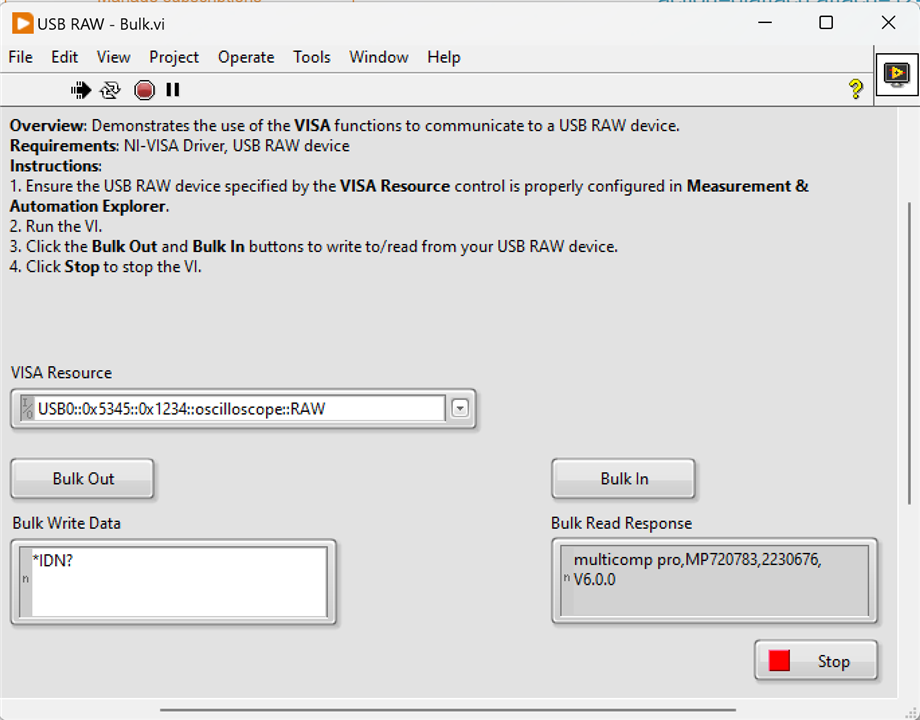Image resolution: width=920 pixels, height=720 pixels.
Task: Expand the VISA Resource dropdown arrow
Action: 460,408
